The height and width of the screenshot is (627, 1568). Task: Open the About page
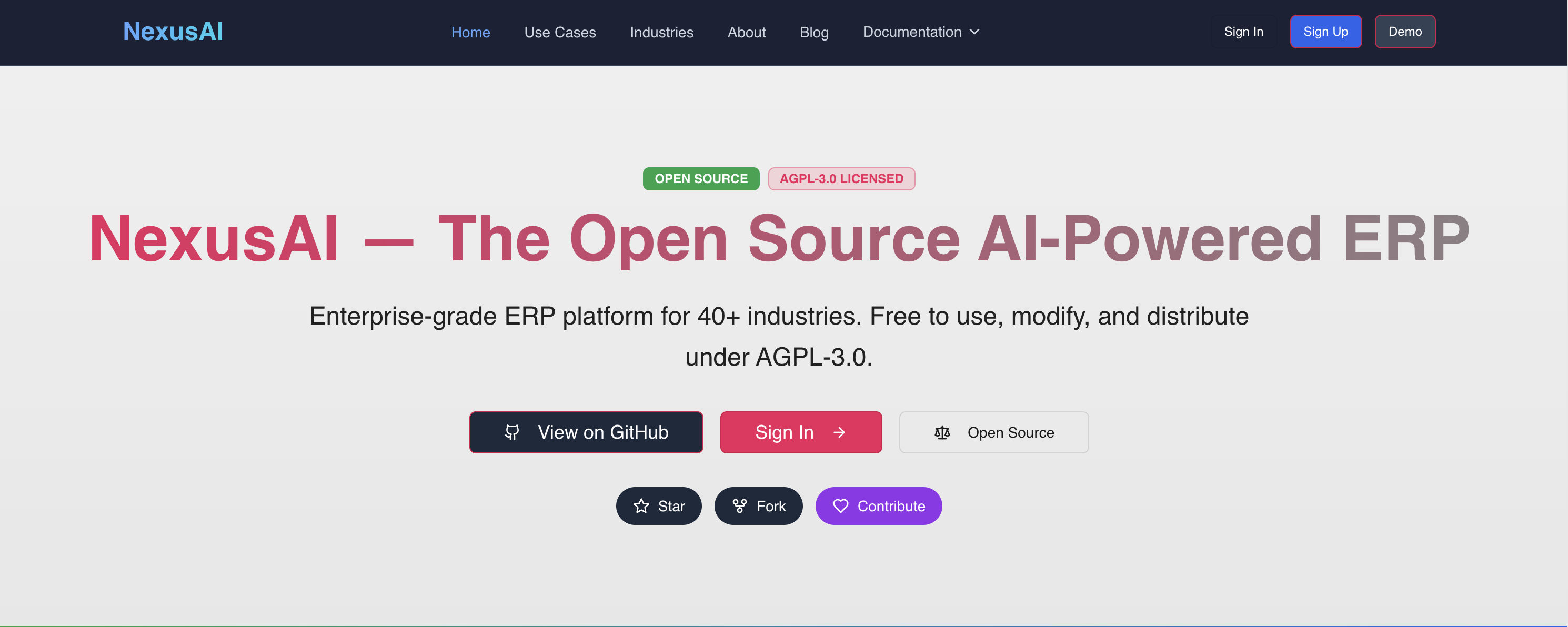[746, 32]
